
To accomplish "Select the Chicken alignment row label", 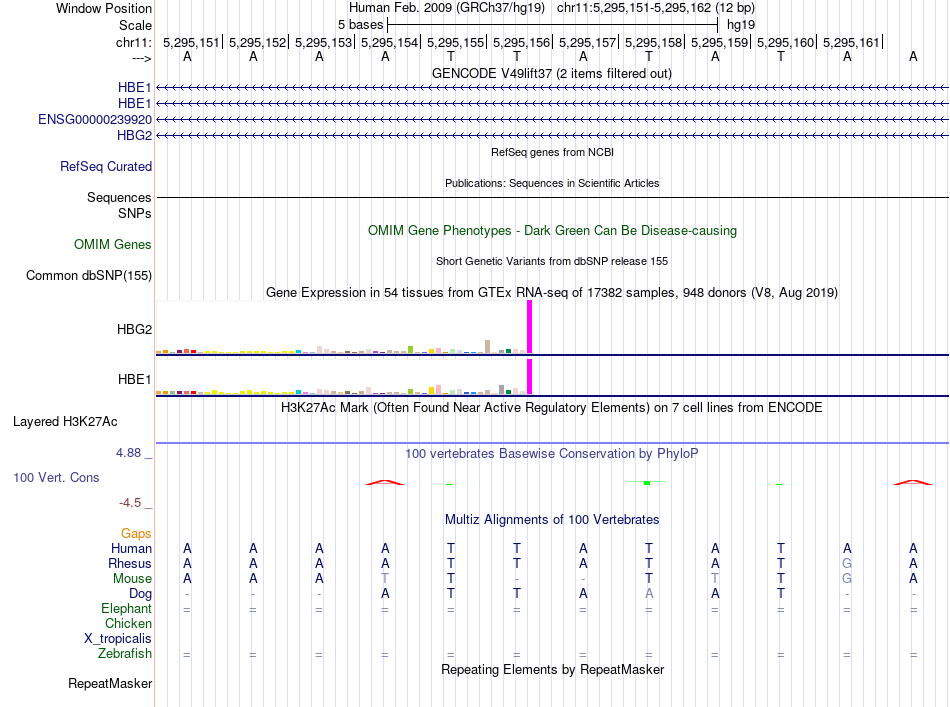I will (128, 623).
